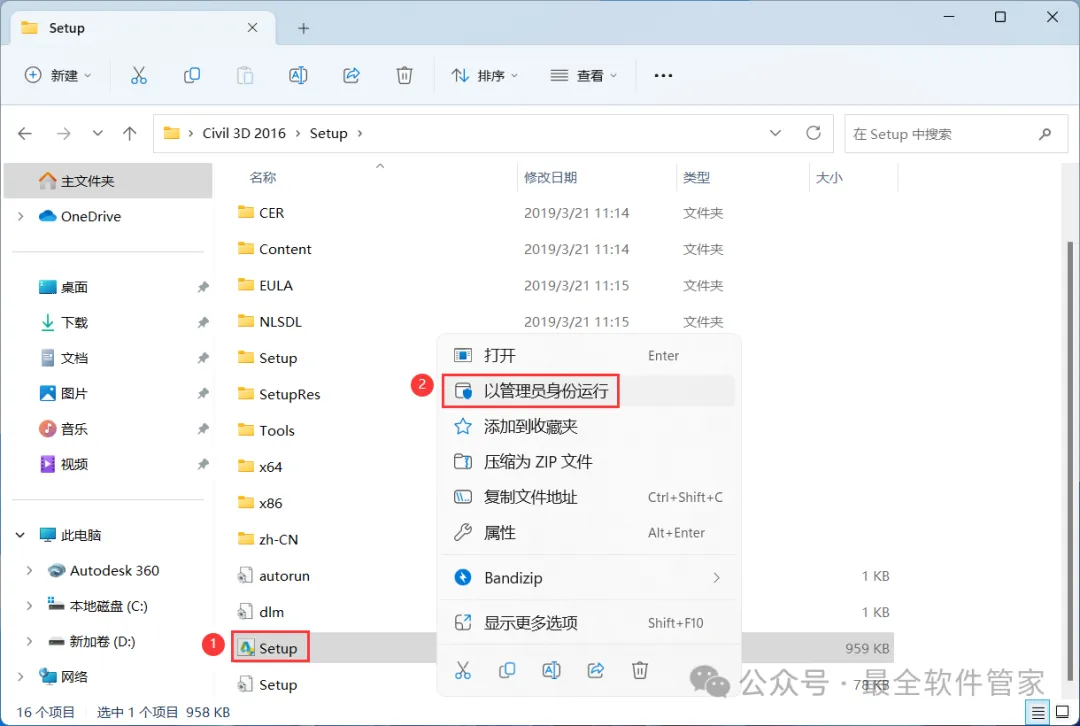Switch to details view icon in status bar
The height and width of the screenshot is (726, 1080).
(x=1037, y=712)
